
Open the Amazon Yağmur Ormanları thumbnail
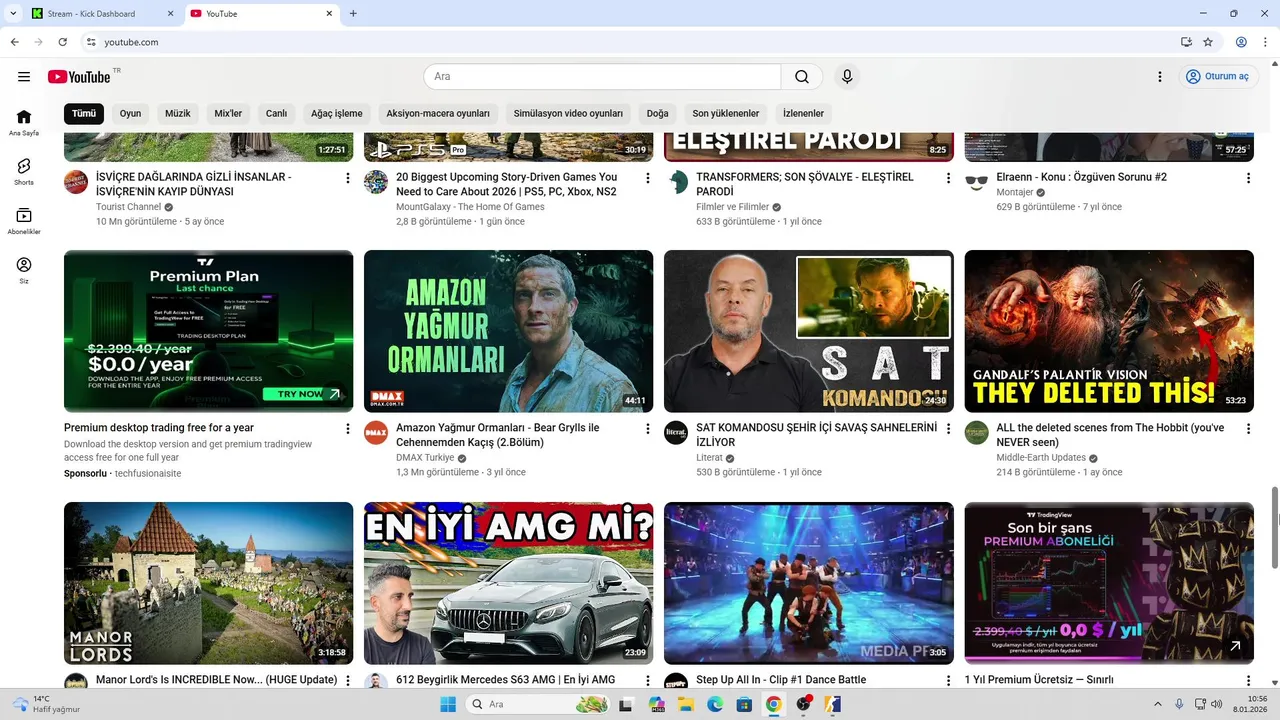pyautogui.click(x=508, y=331)
